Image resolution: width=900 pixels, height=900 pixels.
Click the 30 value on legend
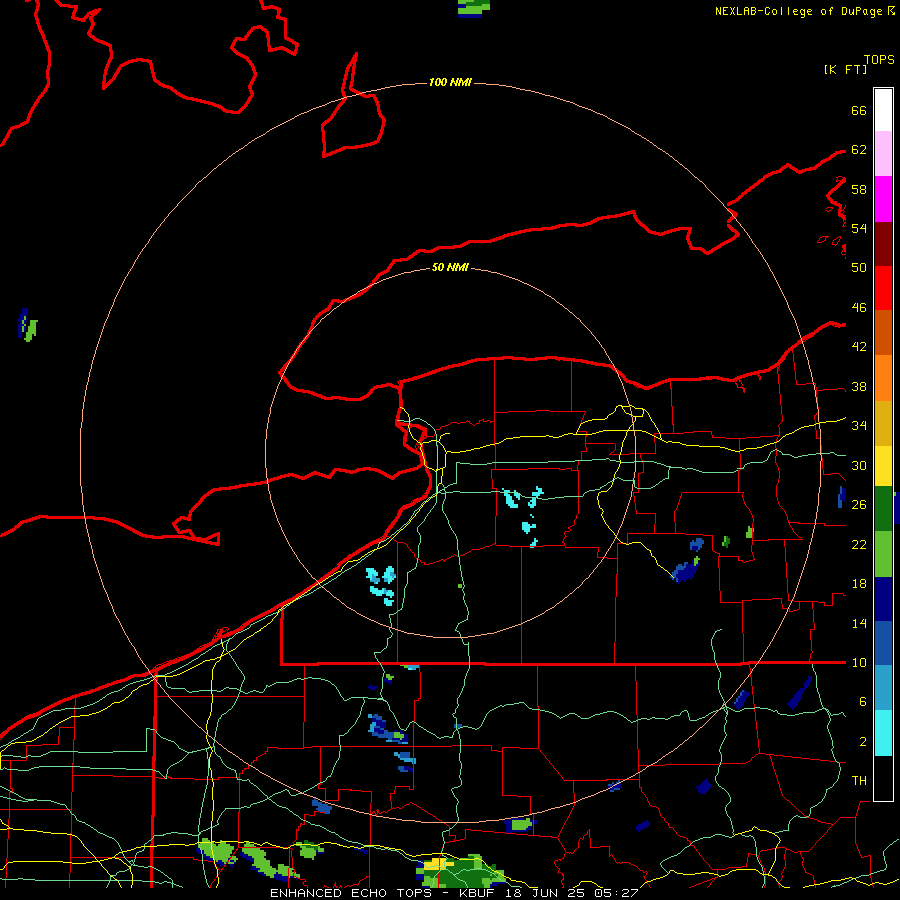(x=859, y=465)
